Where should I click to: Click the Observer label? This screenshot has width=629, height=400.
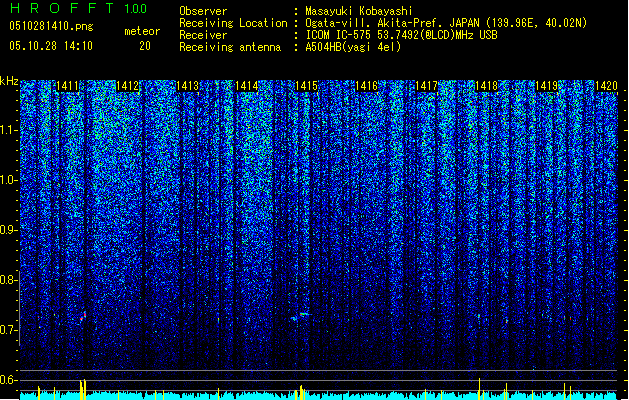(203, 11)
